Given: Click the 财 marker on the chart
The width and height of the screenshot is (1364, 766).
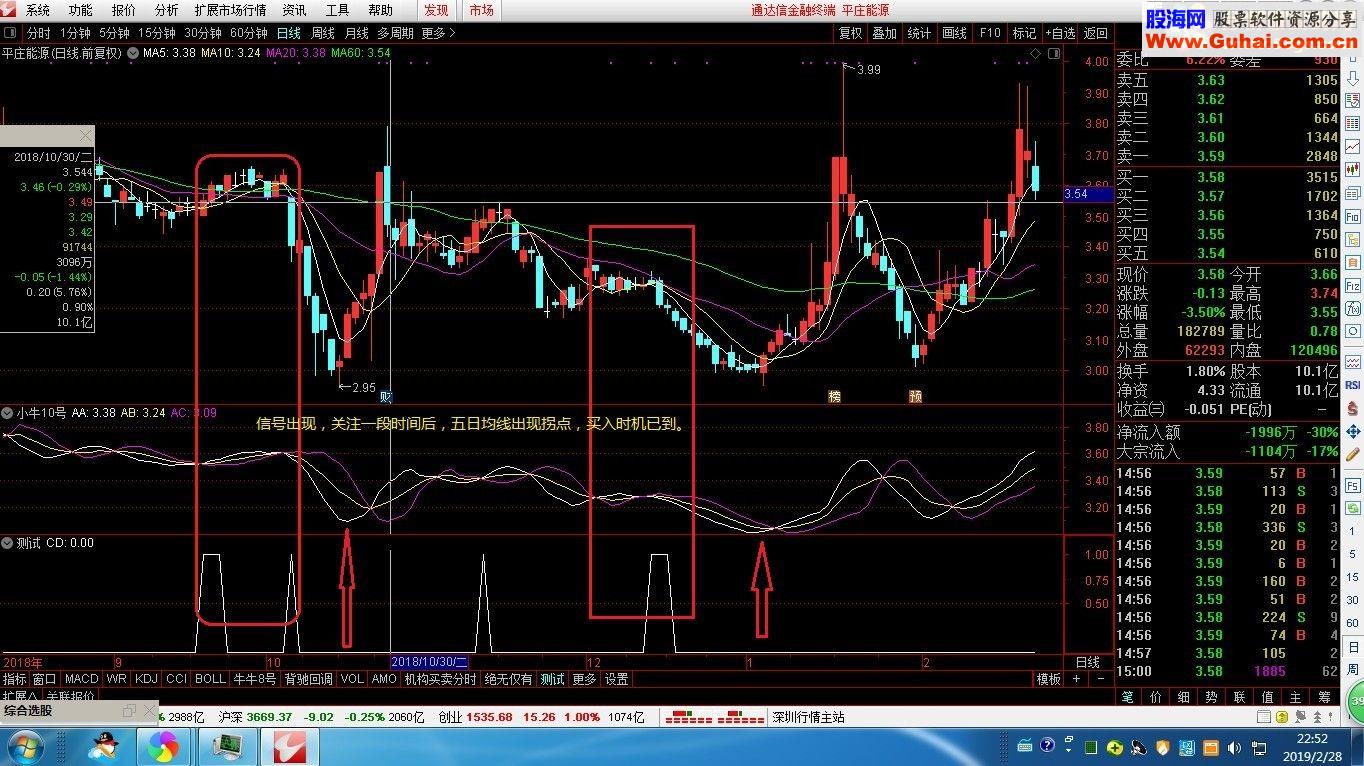Looking at the screenshot, I should (386, 396).
